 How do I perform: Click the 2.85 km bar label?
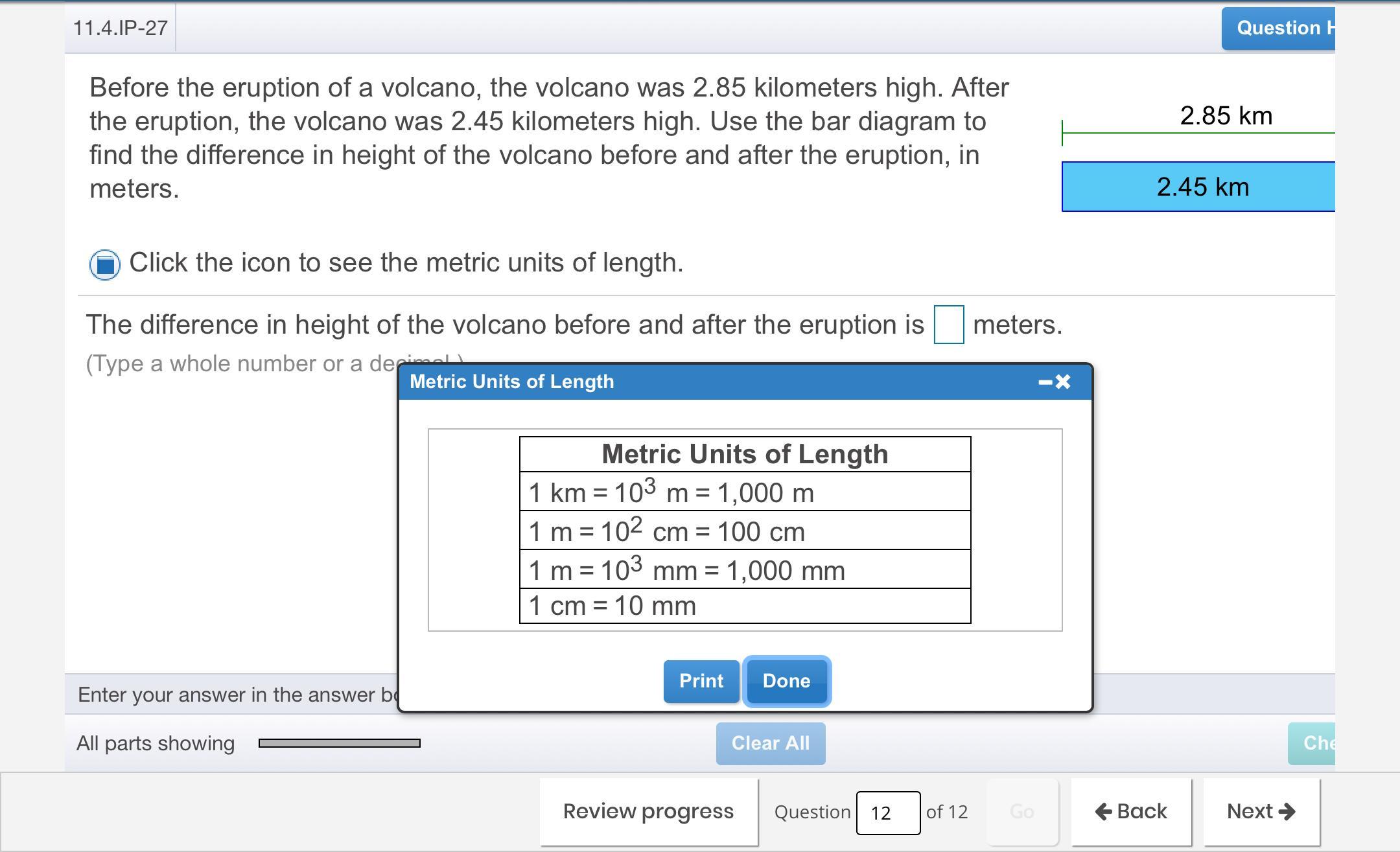coord(1226,116)
